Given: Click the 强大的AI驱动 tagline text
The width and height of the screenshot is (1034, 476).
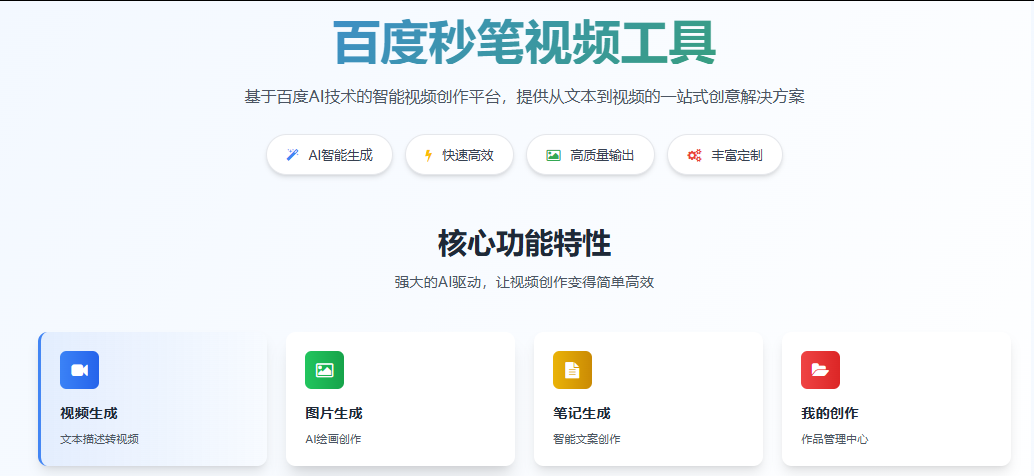Looking at the screenshot, I should coord(524,282).
